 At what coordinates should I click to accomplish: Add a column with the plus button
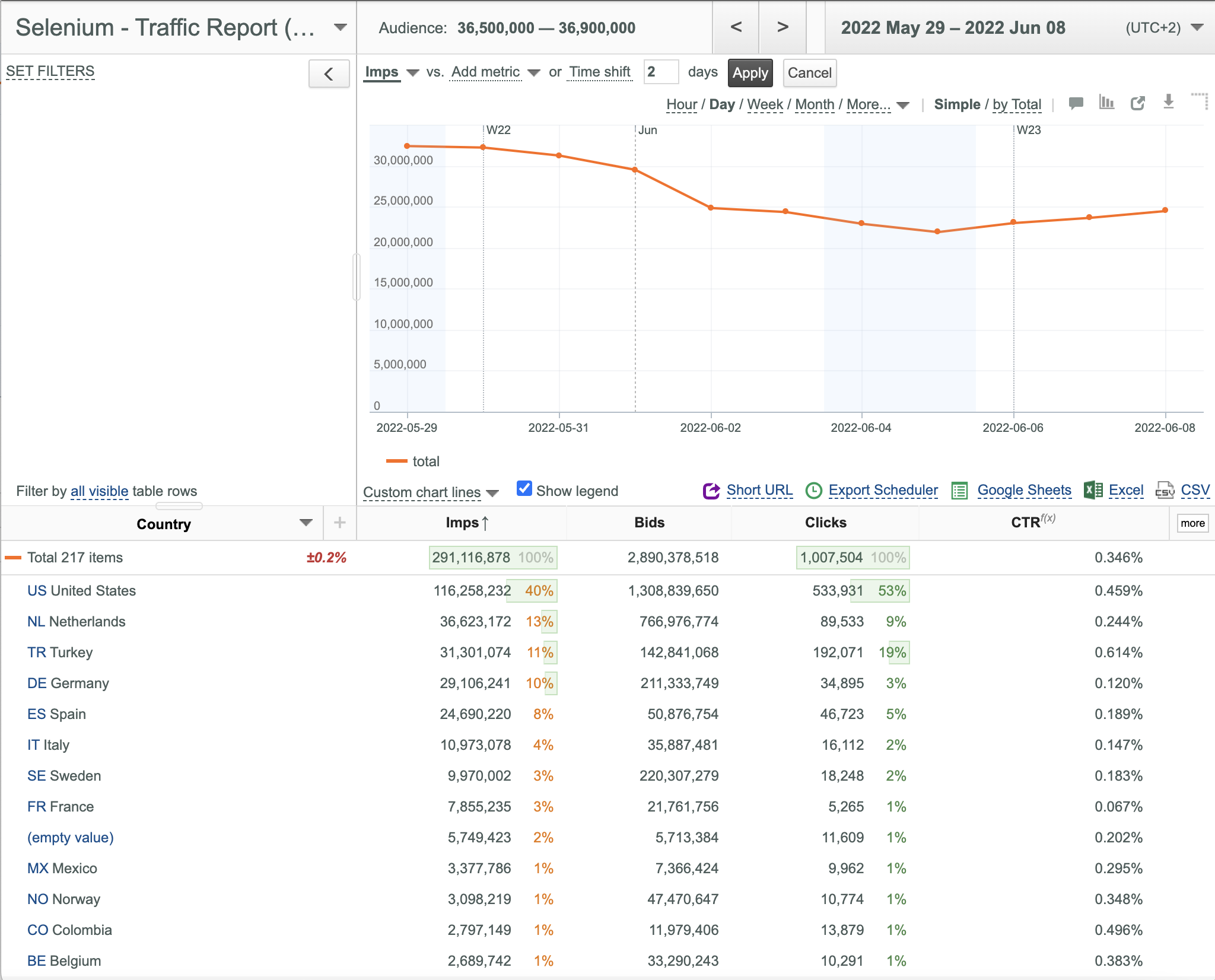click(339, 523)
